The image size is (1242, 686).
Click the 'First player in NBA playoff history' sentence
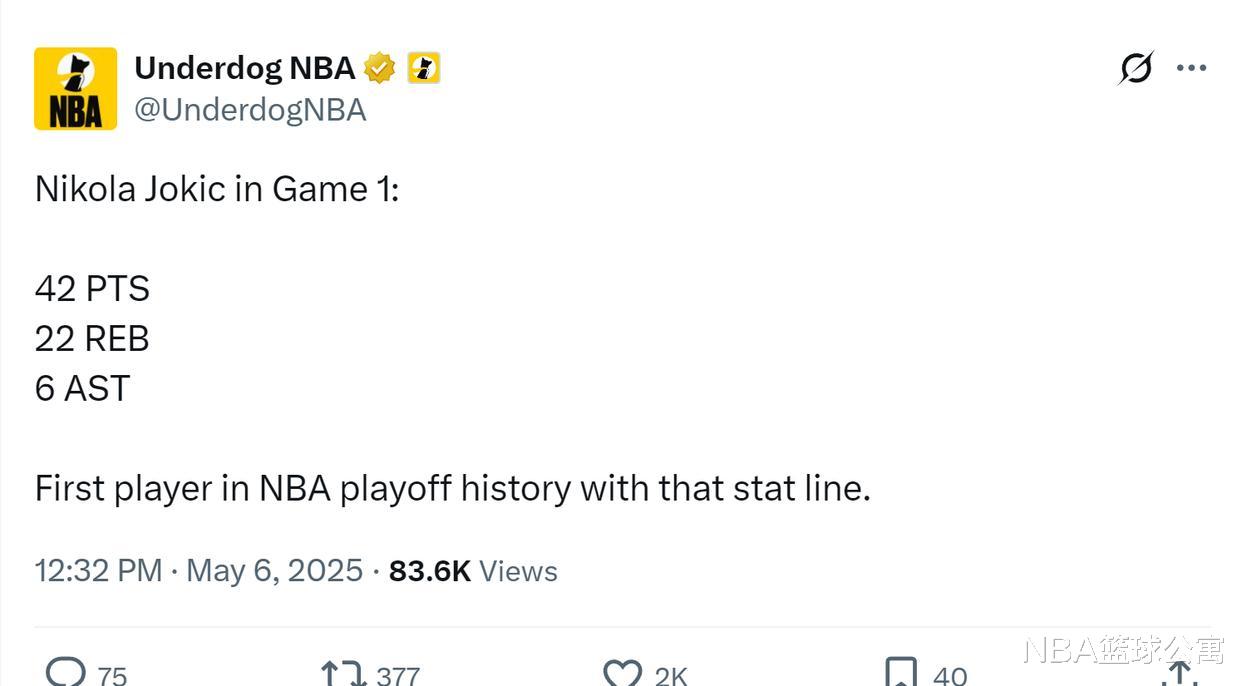tap(452, 489)
